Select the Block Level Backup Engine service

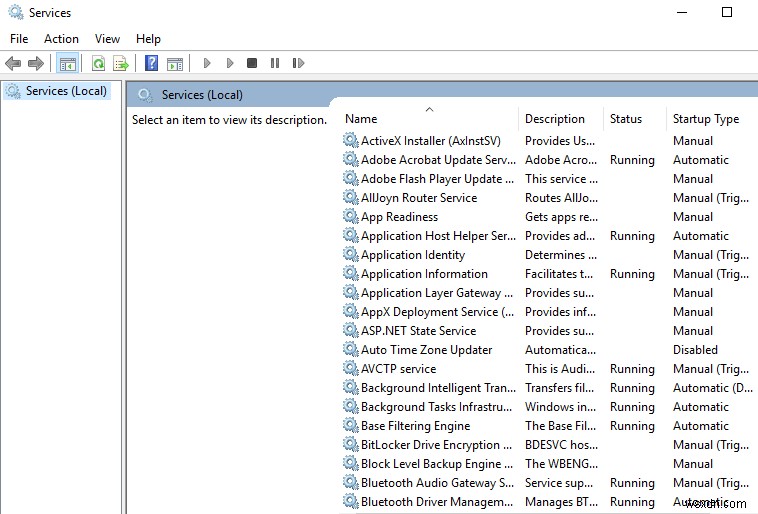(549, 464)
